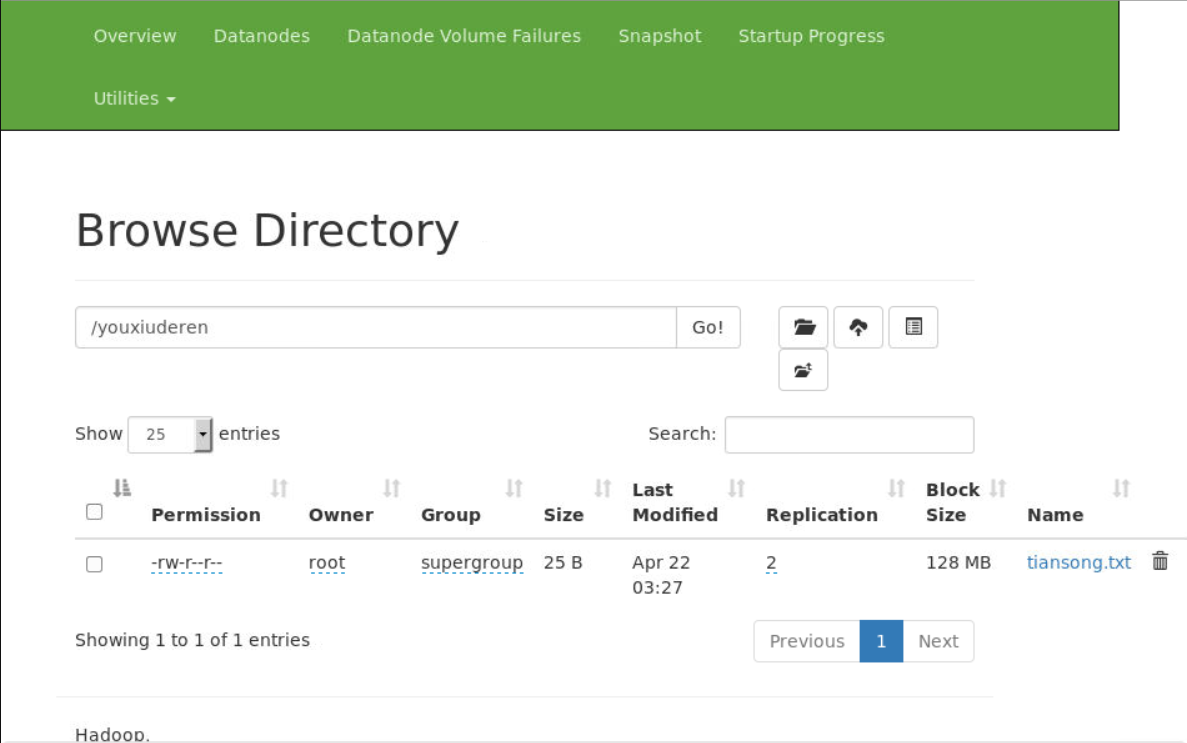Expand the Utilities menu
This screenshot has height=743, width=1187.
pyautogui.click(x=134, y=98)
